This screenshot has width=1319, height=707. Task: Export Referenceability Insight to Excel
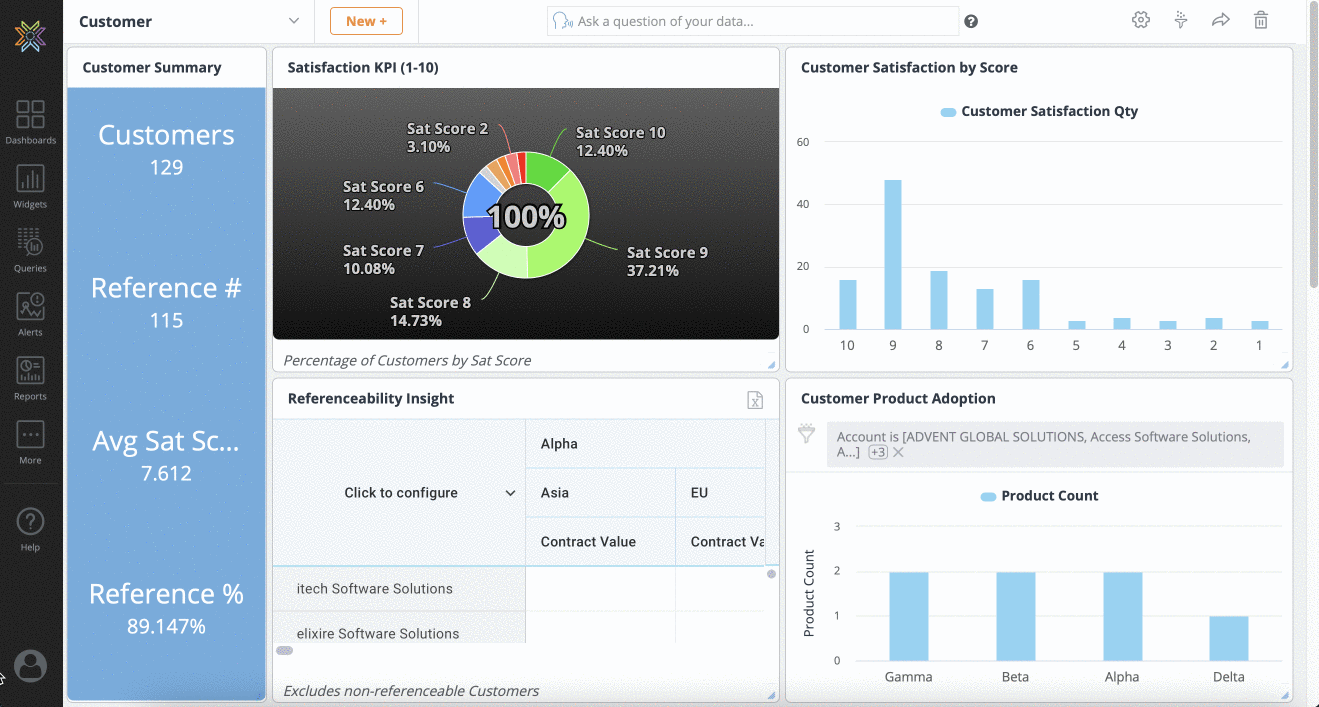coord(755,400)
